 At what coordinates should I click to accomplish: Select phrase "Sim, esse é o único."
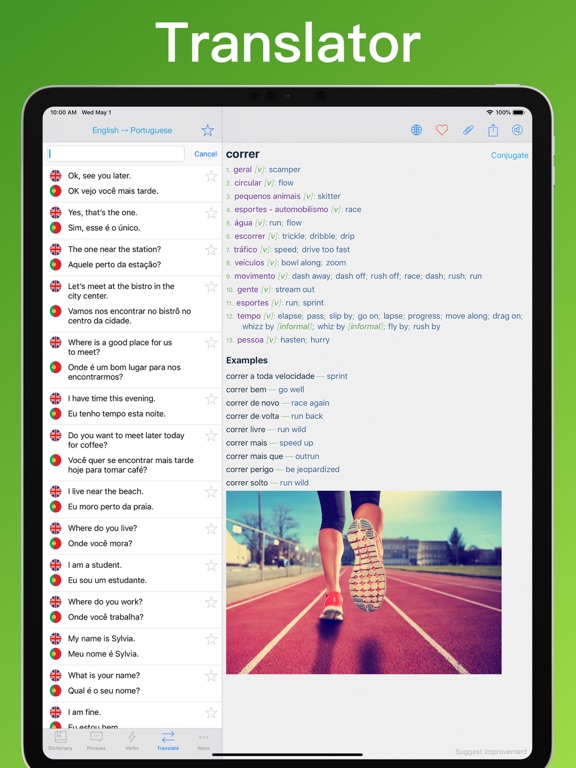point(104,228)
